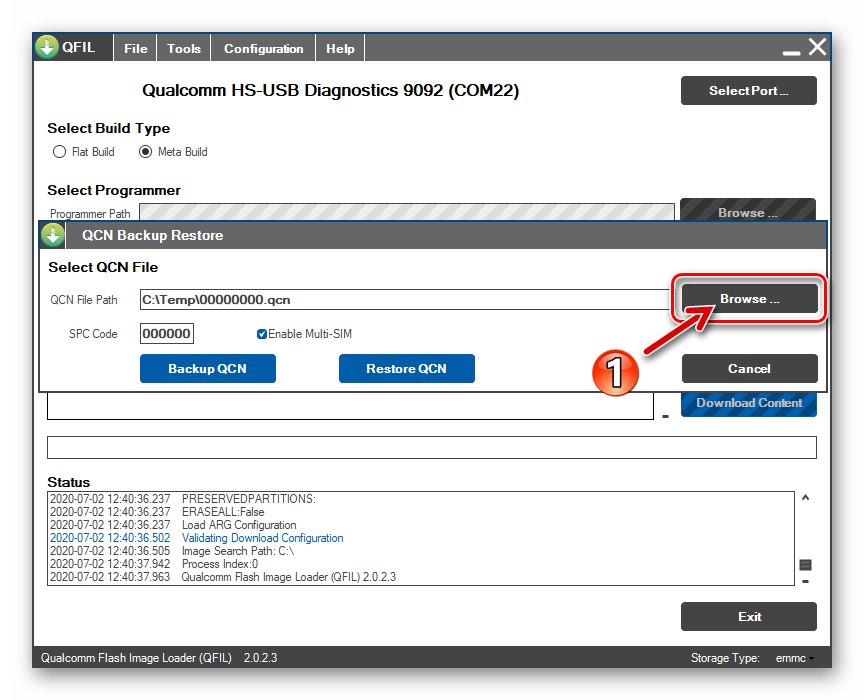
Task: Open the Storage Type emmc dropdown
Action: point(795,658)
